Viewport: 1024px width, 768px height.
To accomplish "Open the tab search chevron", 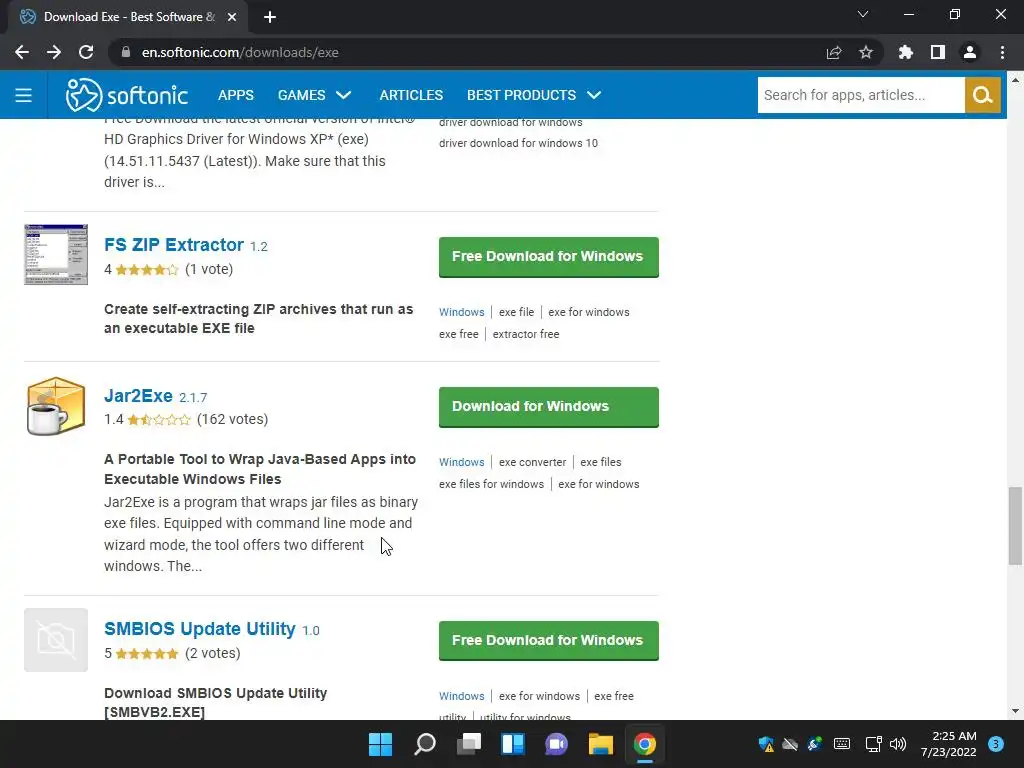I will pyautogui.click(x=863, y=14).
